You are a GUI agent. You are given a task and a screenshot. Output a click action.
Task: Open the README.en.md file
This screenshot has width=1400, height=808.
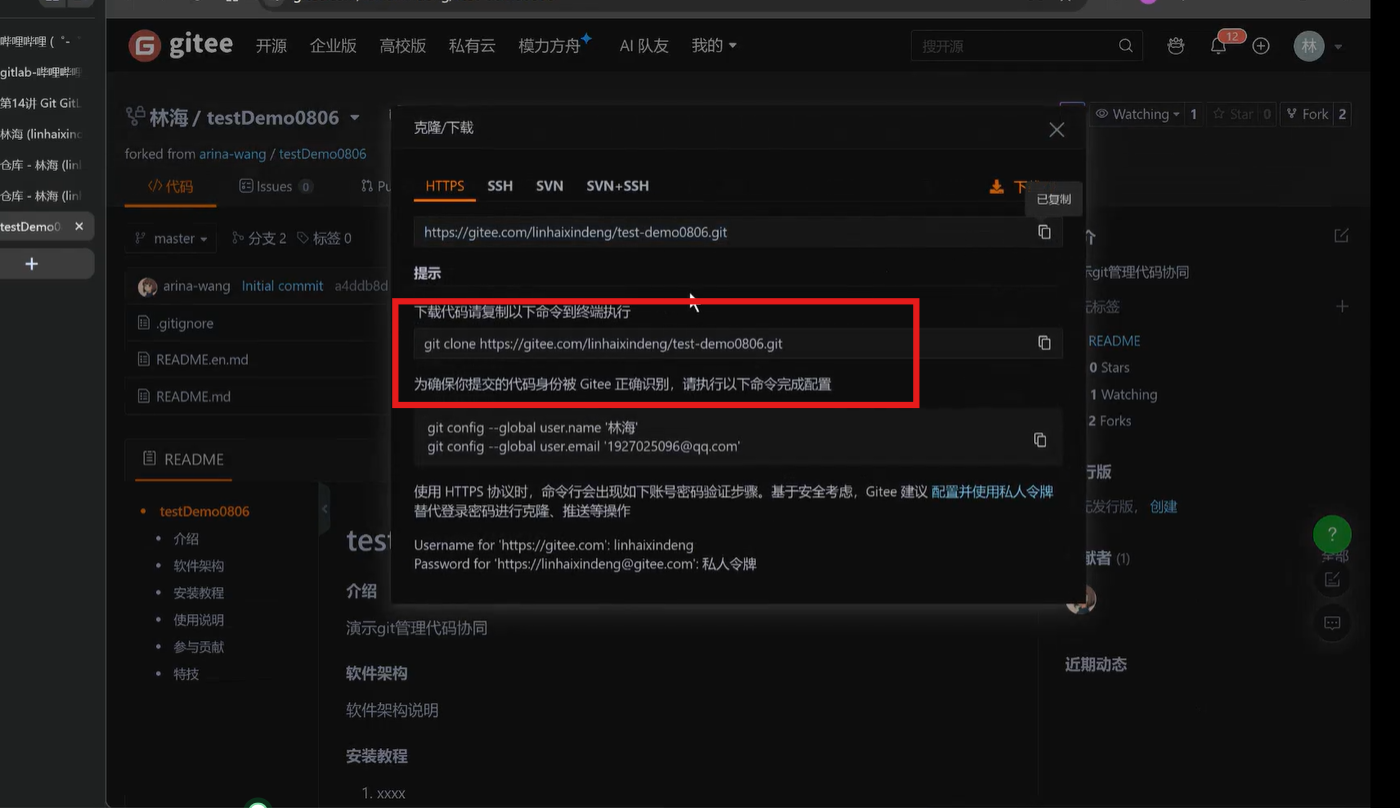(202, 360)
